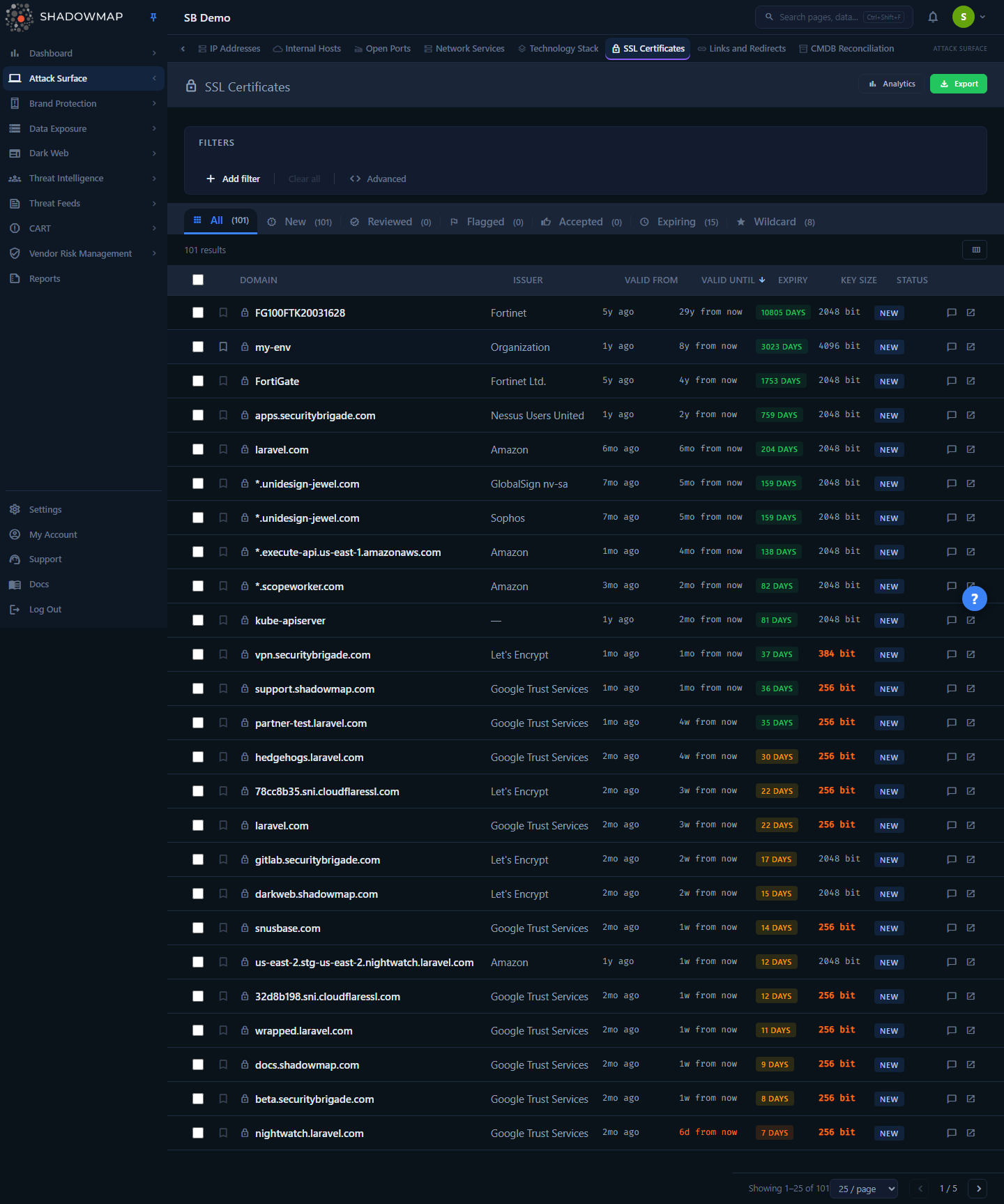Viewport: 1004px width, 1204px height.
Task: Open FG100FTK20031628 details in new window
Action: [x=971, y=313]
